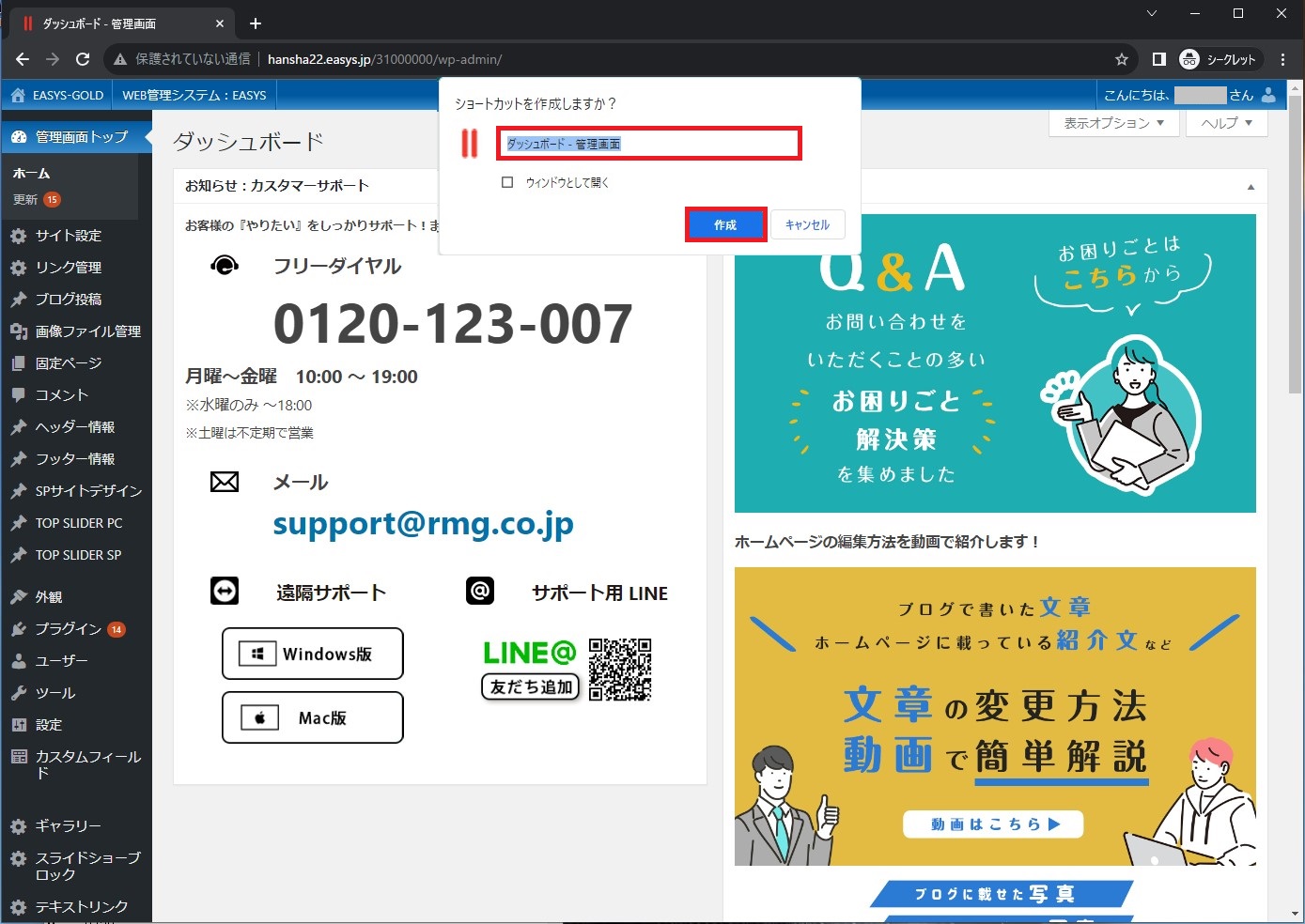Click the EASYS-GOLD home icon
This screenshot has height=924, width=1305.
tap(17, 95)
